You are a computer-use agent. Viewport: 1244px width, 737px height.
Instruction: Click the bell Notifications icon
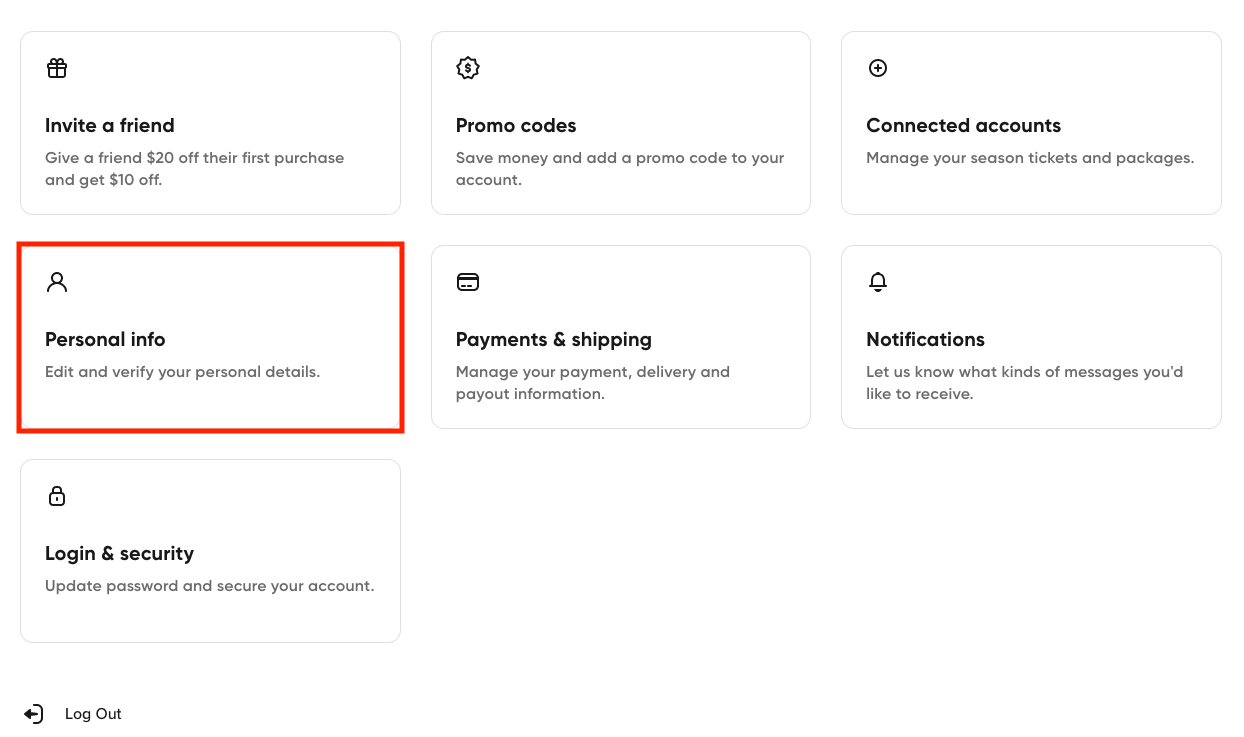(x=878, y=282)
